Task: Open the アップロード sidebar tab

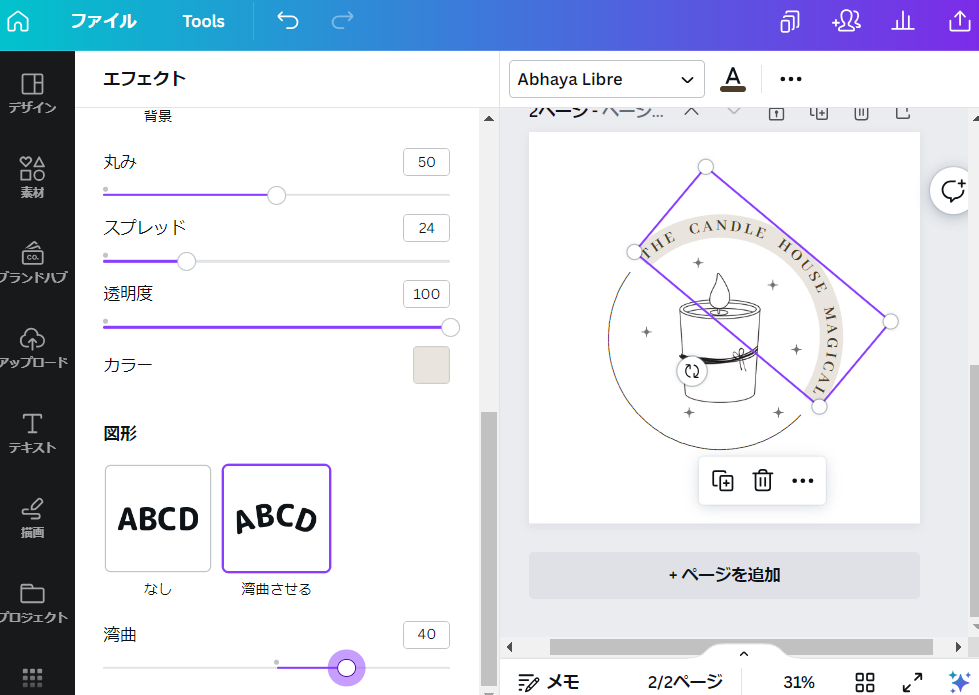Action: 32,347
